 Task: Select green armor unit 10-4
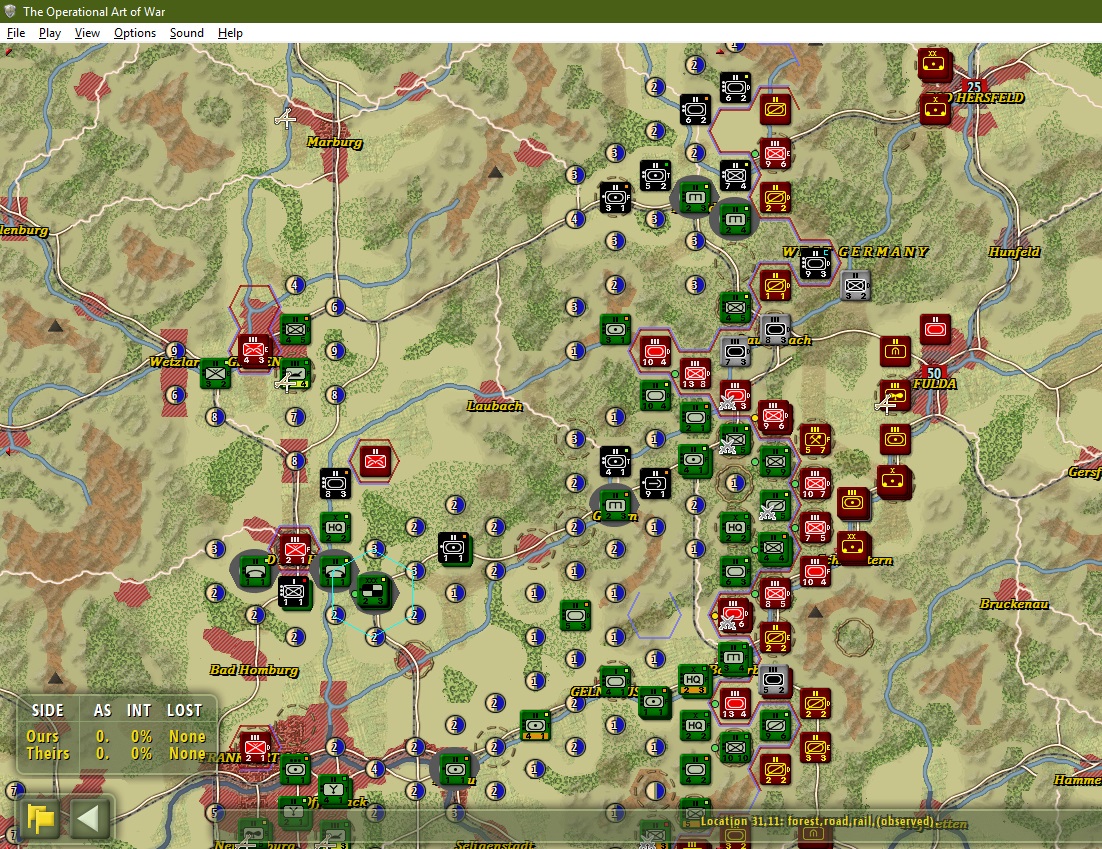(655, 396)
